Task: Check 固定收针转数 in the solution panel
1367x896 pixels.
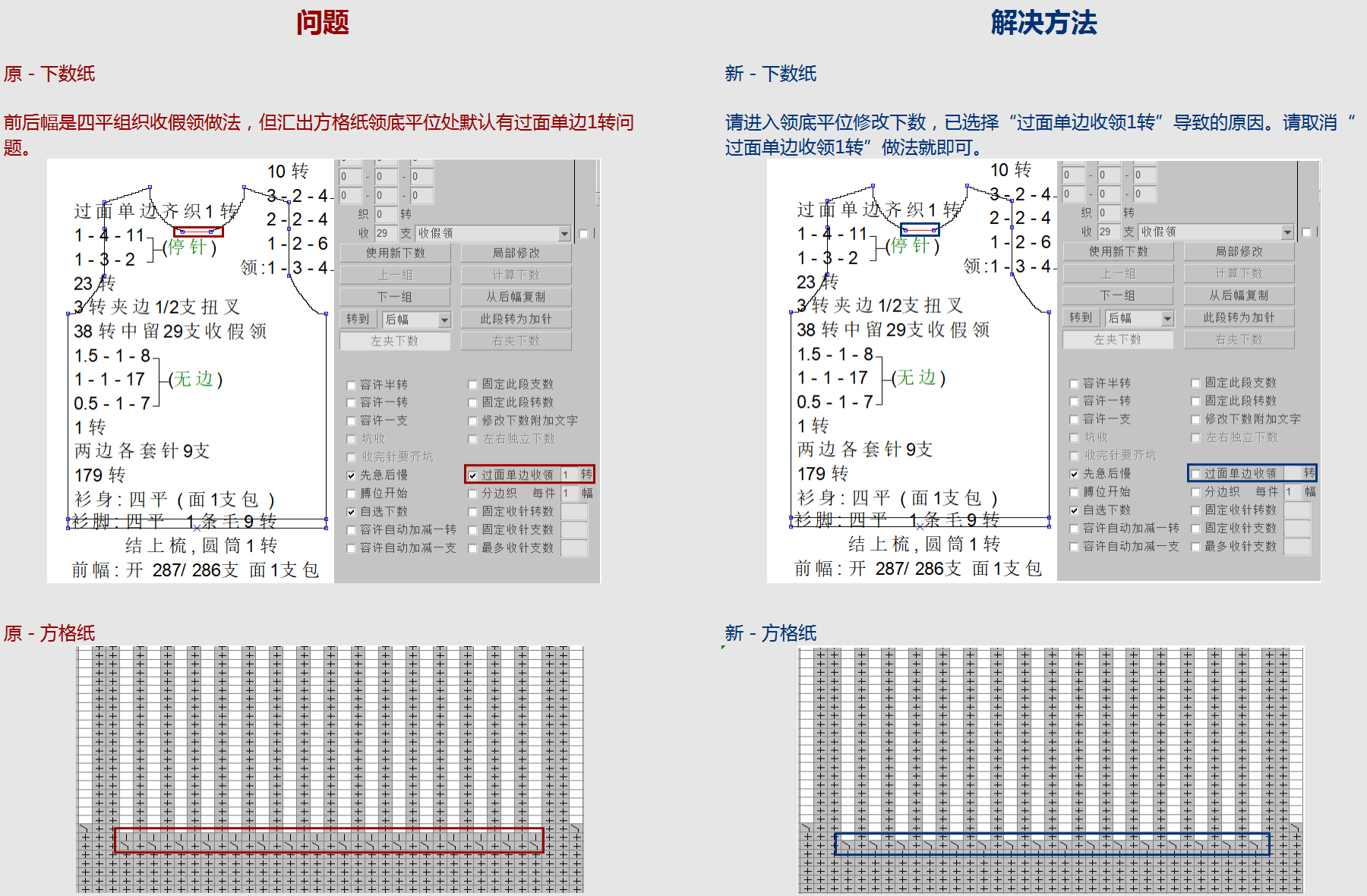Action: (1197, 510)
